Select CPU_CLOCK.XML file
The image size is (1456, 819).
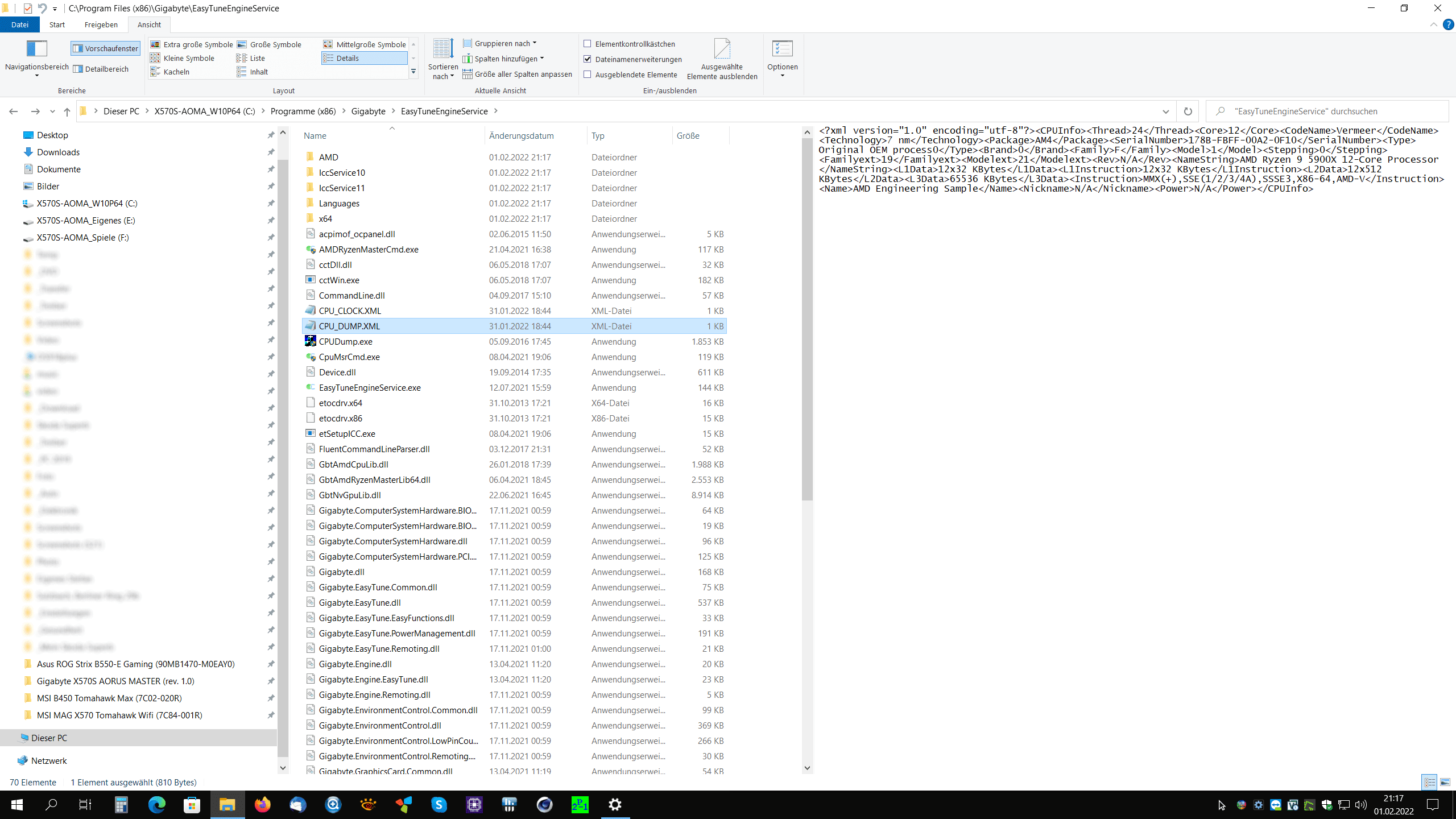[350, 311]
